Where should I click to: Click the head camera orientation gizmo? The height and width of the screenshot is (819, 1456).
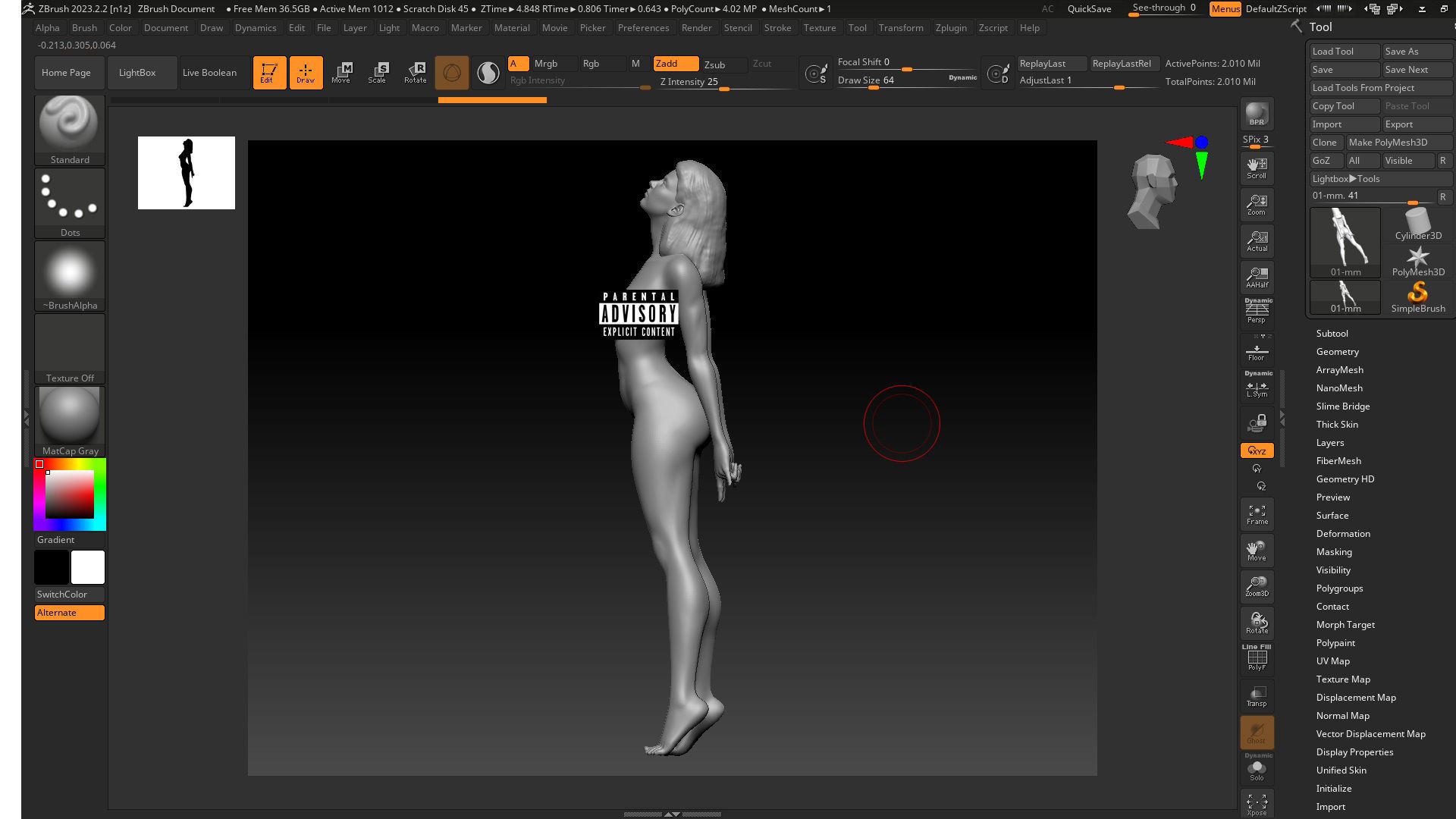coord(1153,190)
